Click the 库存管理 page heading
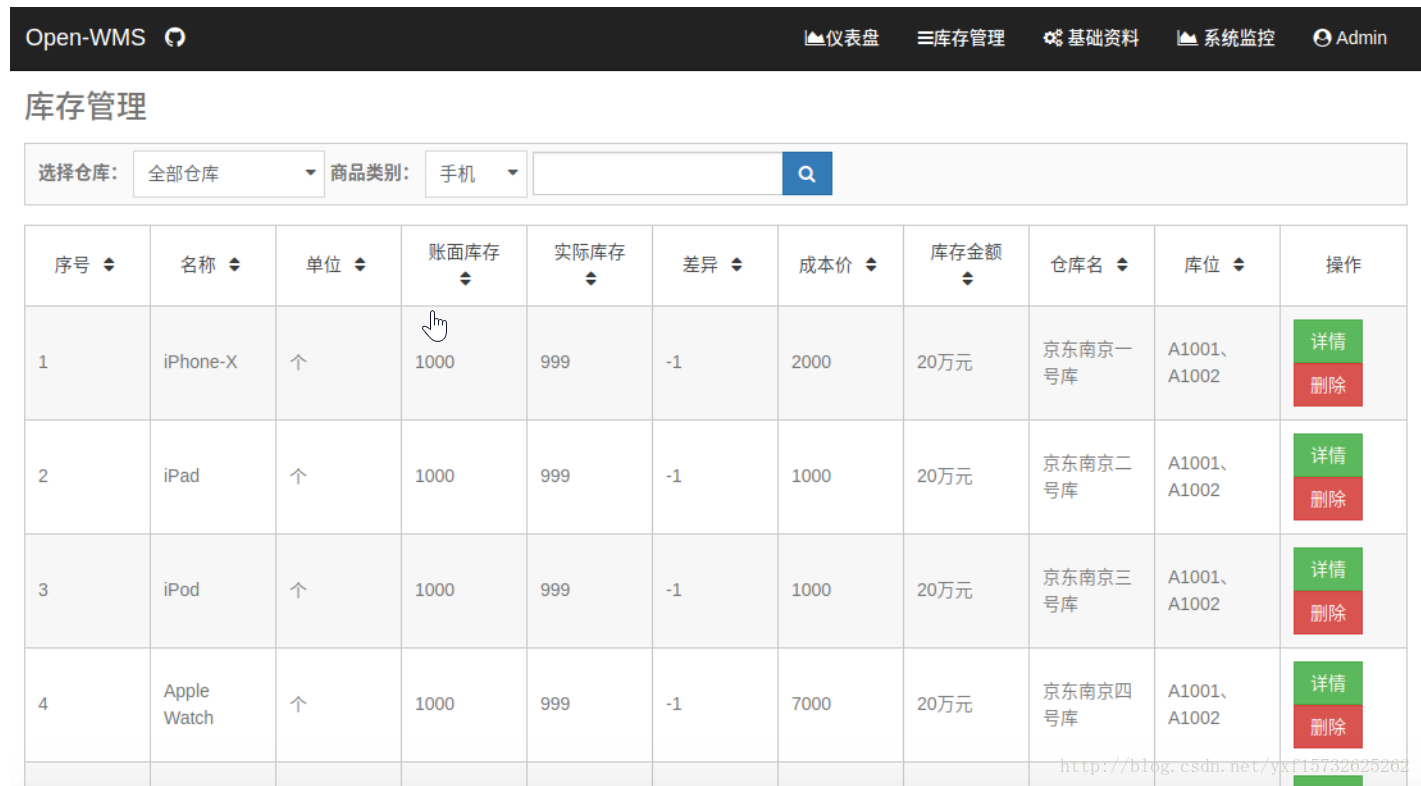This screenshot has height=786, width=1421. [x=86, y=107]
